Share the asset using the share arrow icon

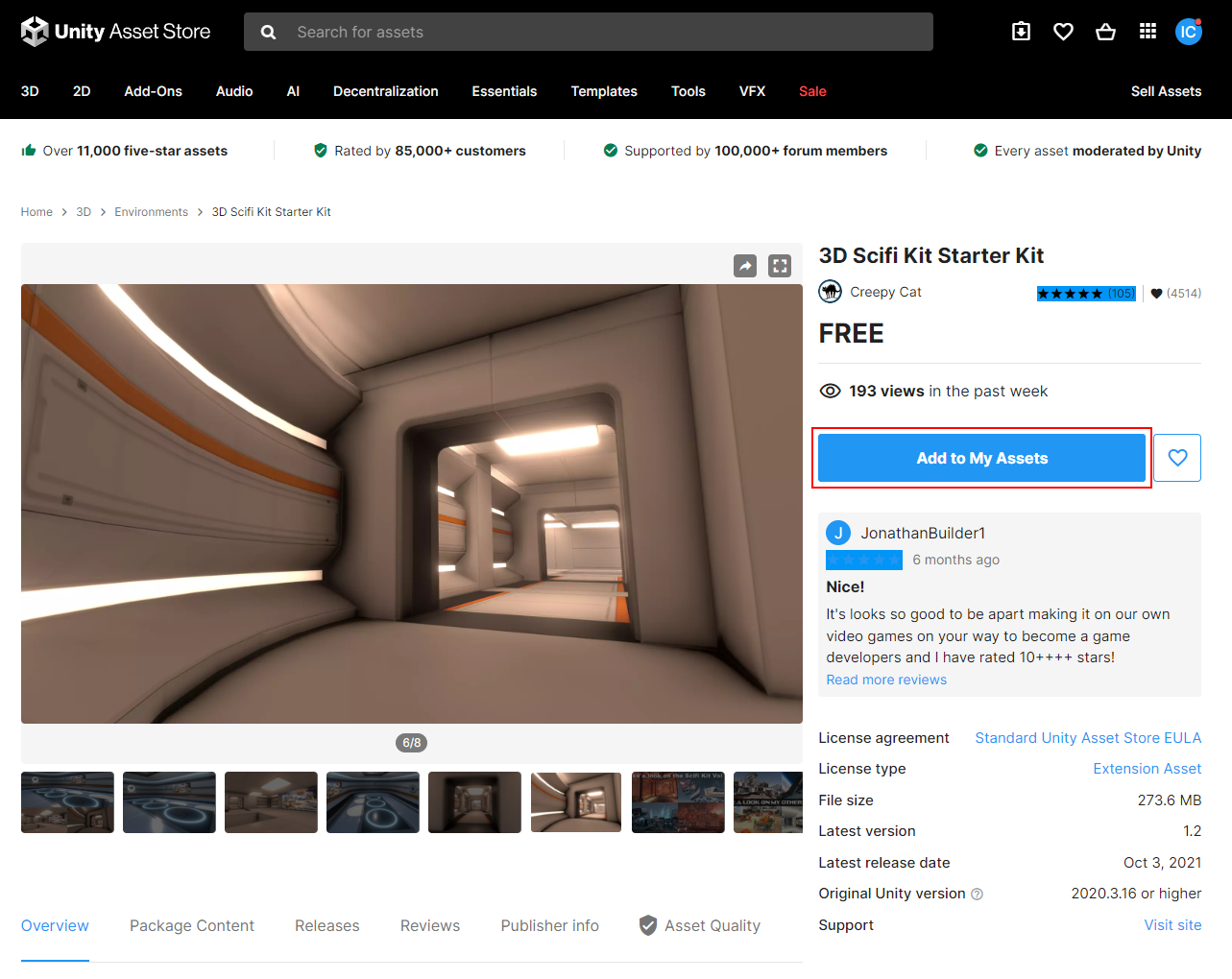[745, 266]
